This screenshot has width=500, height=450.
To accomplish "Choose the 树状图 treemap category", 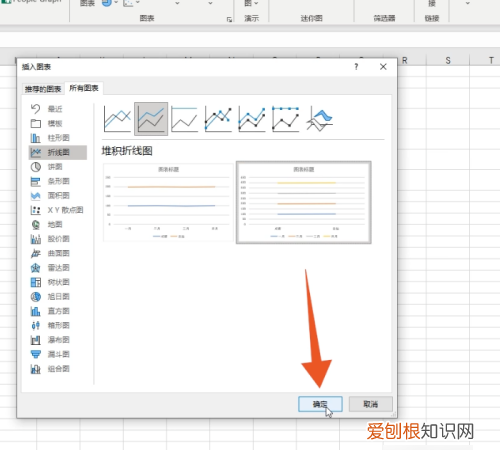I will pos(57,282).
